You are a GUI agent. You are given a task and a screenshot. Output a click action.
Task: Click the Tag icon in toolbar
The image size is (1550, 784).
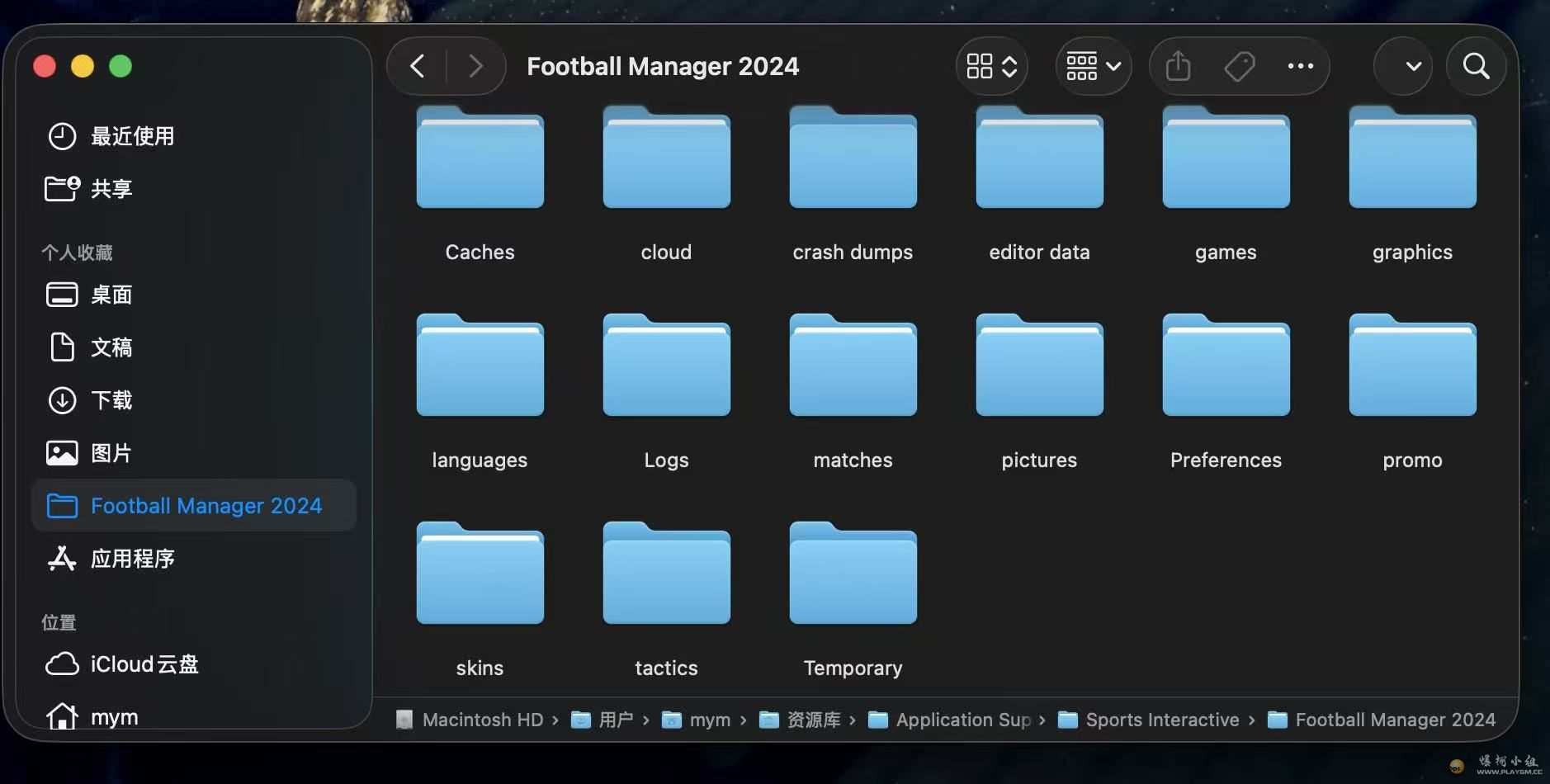[x=1239, y=66]
